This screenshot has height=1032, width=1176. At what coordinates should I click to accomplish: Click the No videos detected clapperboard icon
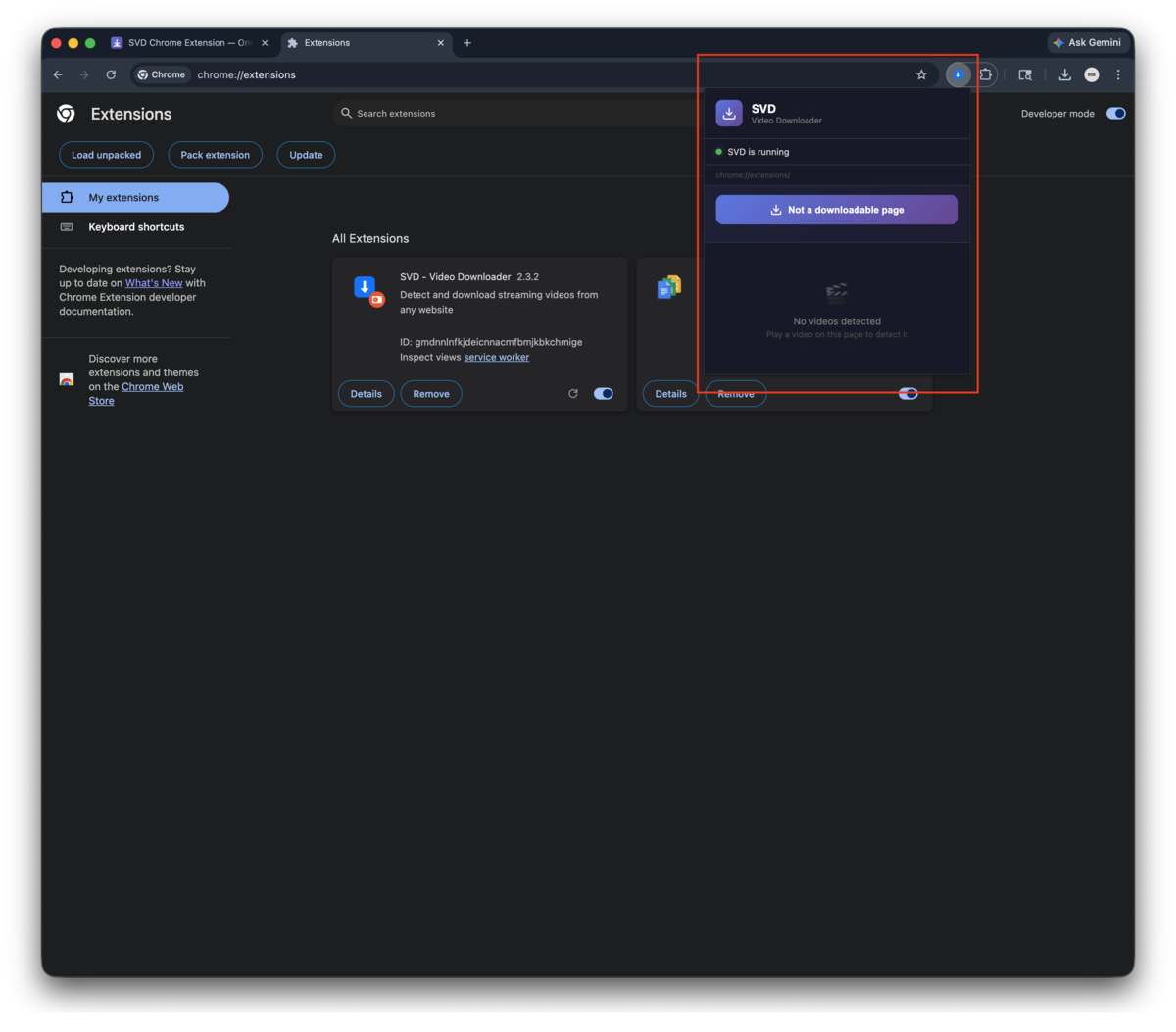(x=837, y=292)
